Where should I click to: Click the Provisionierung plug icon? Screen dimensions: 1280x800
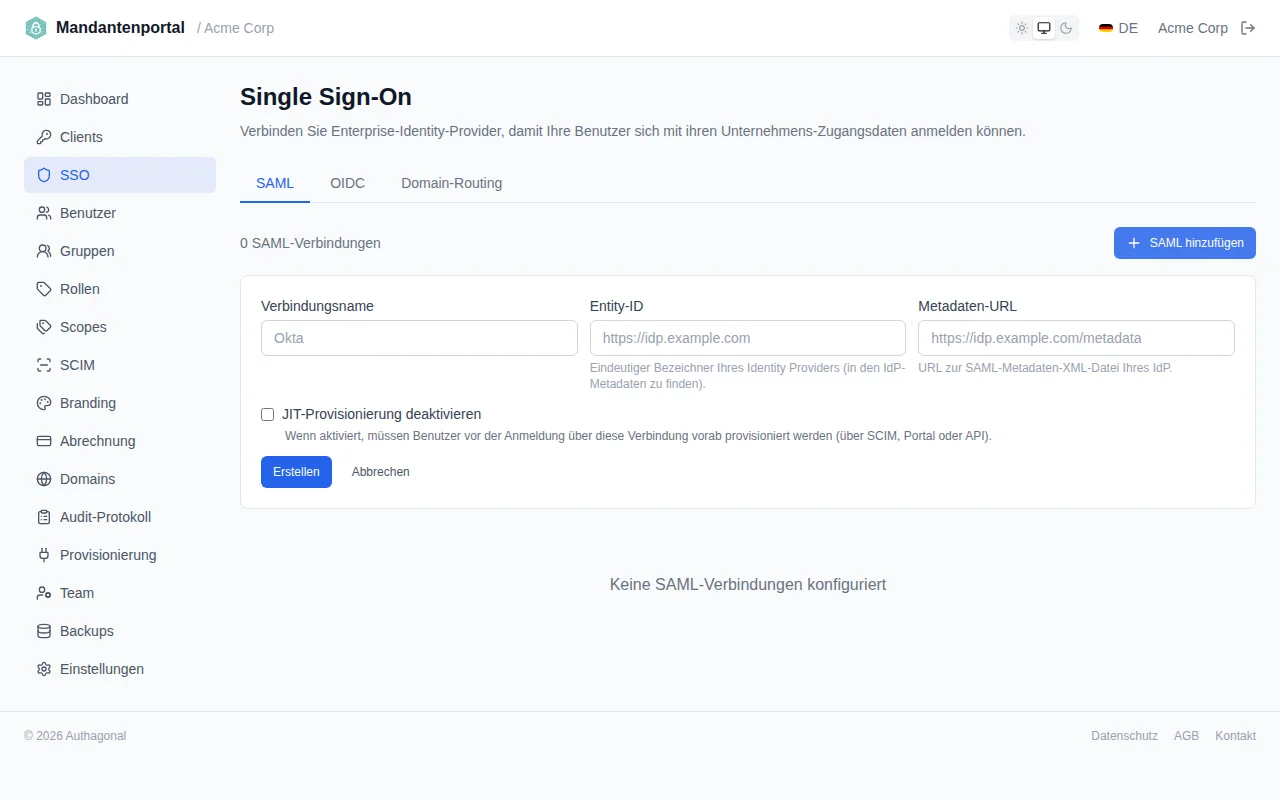click(x=44, y=555)
